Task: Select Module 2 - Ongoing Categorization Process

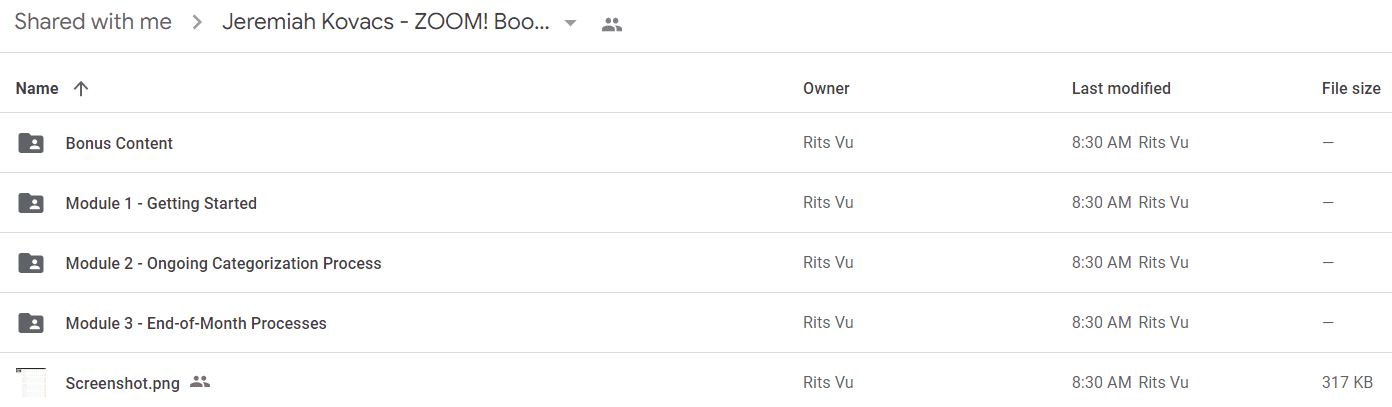Action: (696, 263)
